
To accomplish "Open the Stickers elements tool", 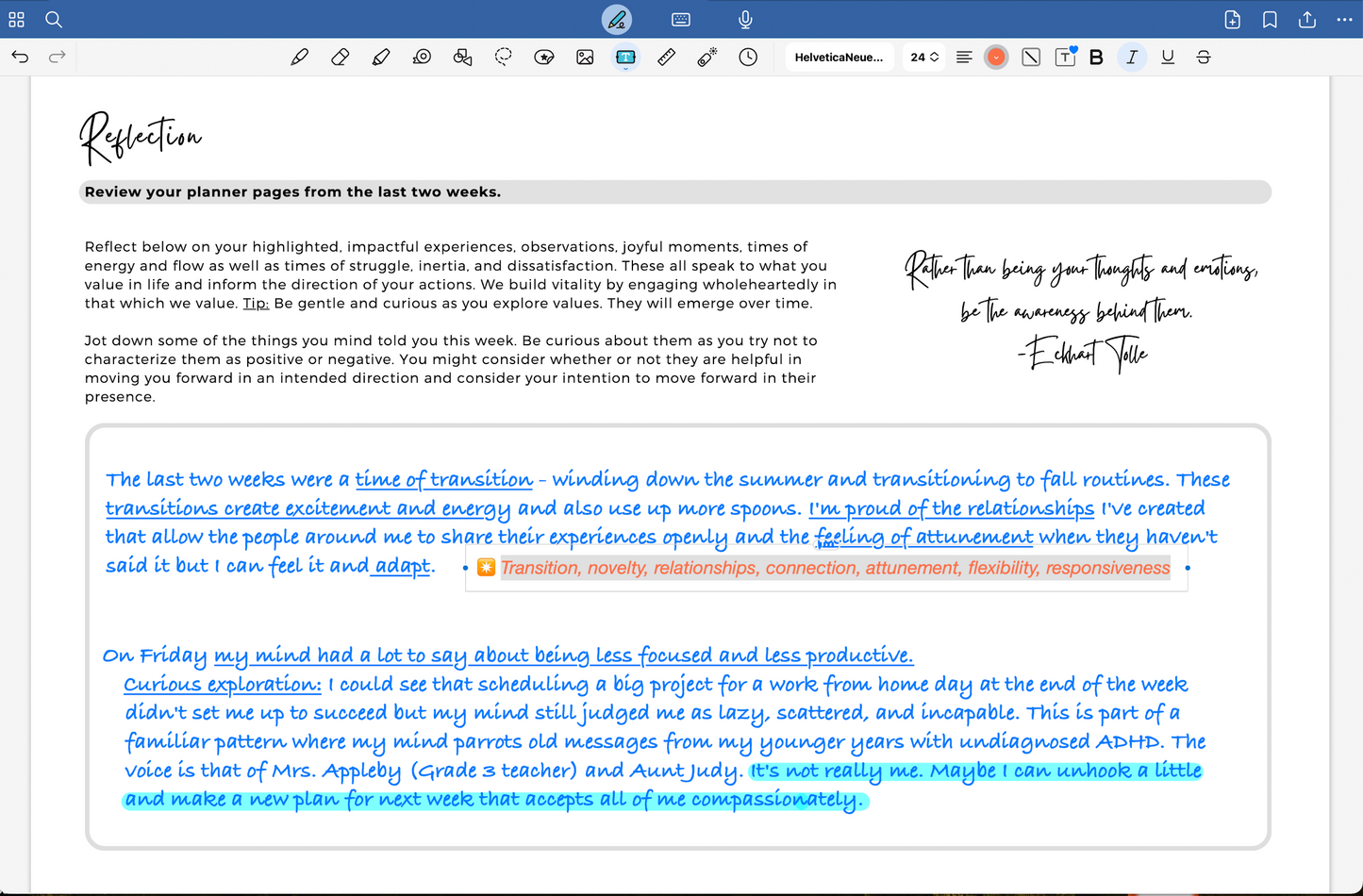I will [x=544, y=58].
